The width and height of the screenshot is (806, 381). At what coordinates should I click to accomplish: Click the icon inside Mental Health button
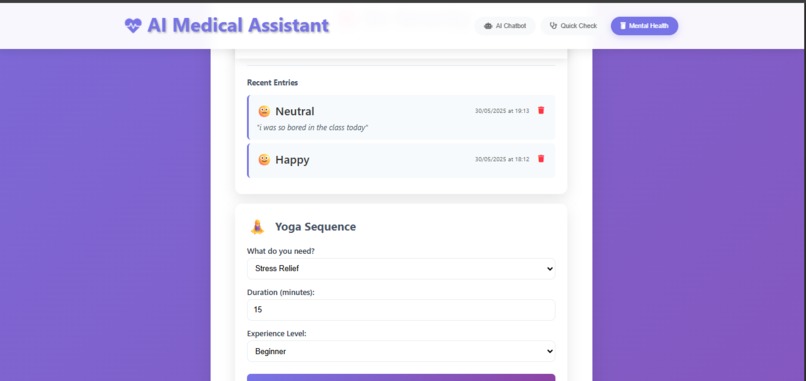tap(622, 26)
